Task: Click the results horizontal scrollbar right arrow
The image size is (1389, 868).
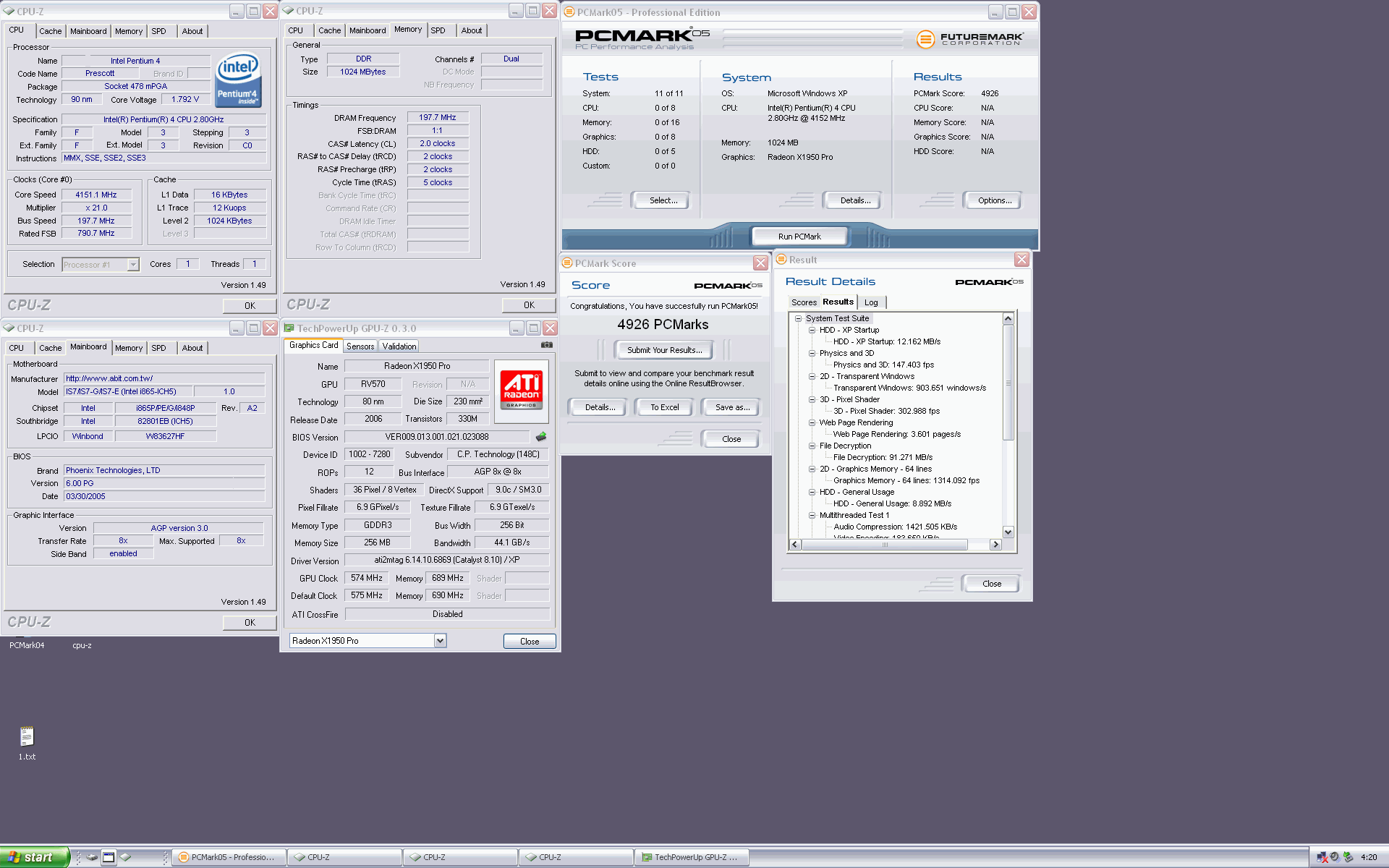Action: pyautogui.click(x=995, y=545)
